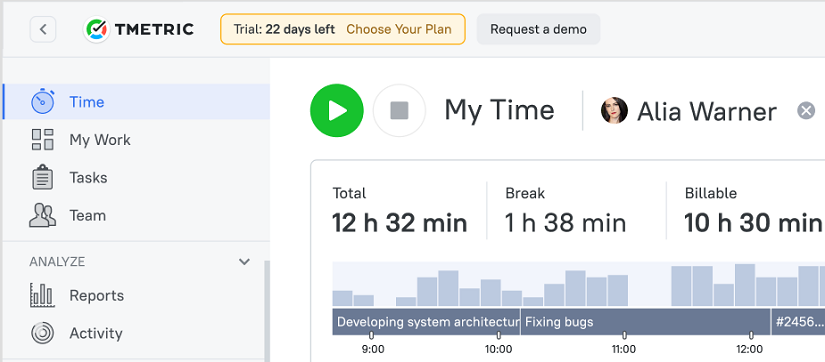
Task: Click the stopwatch Time icon
Action: [43, 102]
